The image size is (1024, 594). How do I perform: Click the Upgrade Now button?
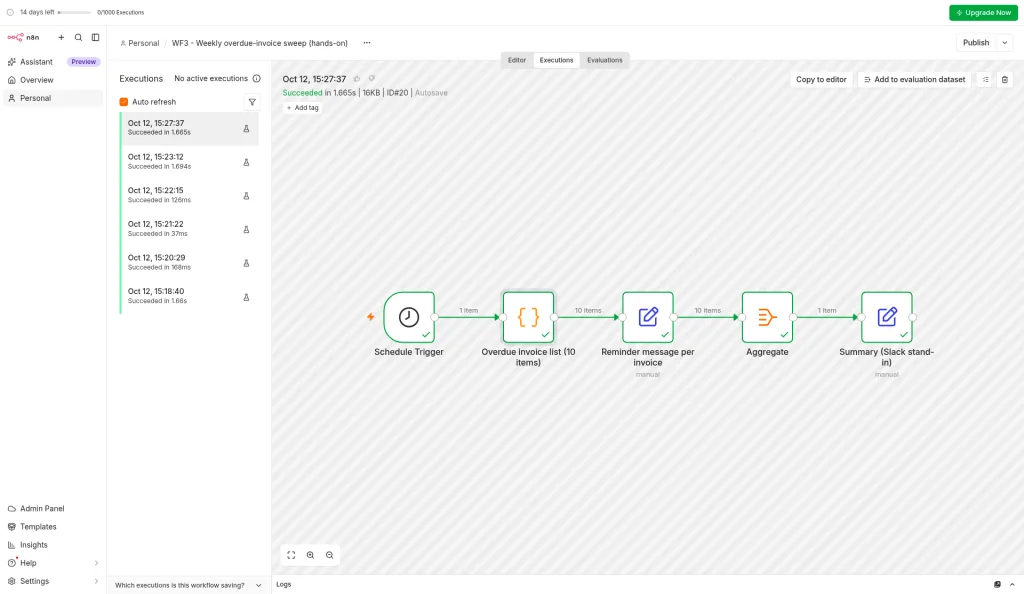point(983,12)
